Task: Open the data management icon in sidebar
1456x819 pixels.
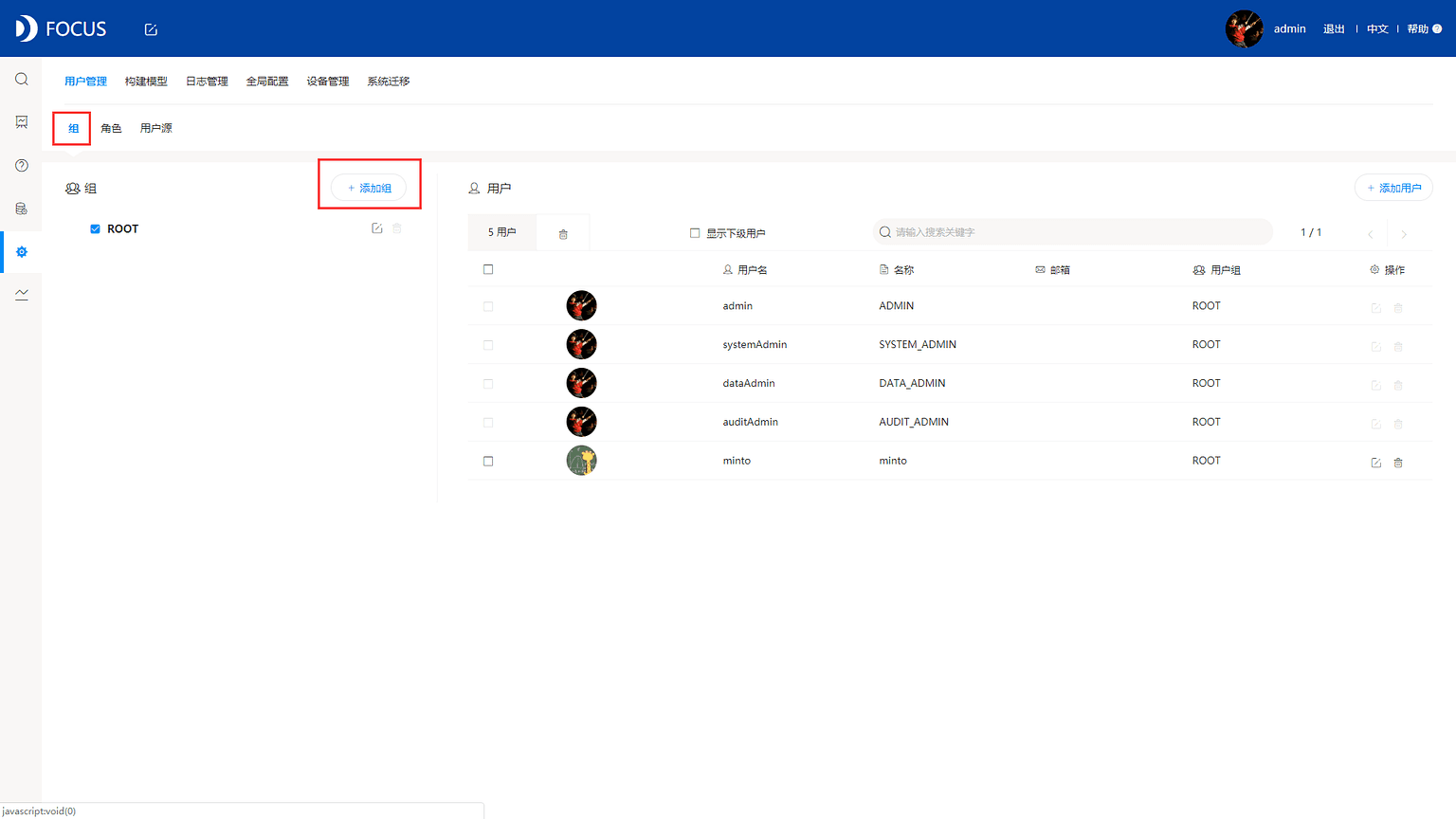Action: (x=22, y=209)
